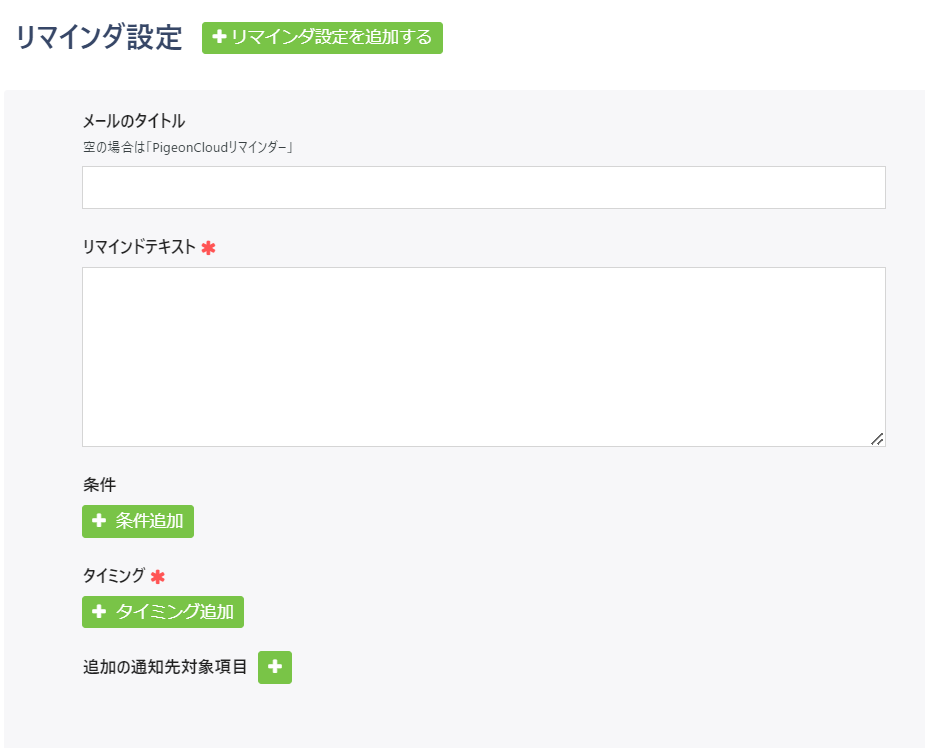Add a timing via タイミング追加 button
Screen dimensions: 925x748
(163, 612)
